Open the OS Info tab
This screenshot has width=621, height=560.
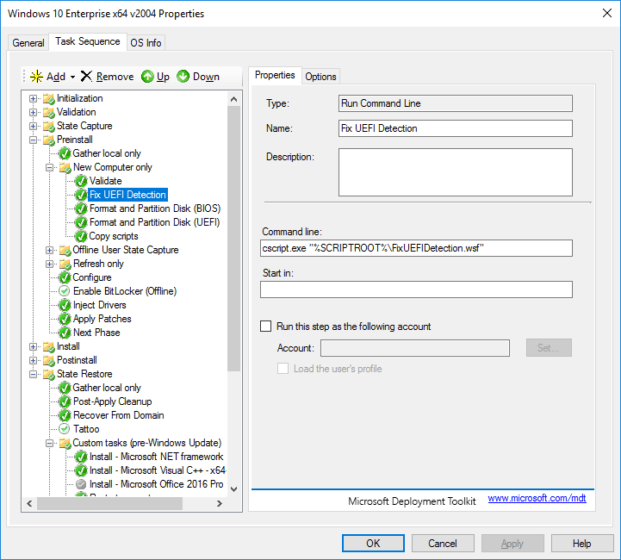click(x=146, y=43)
